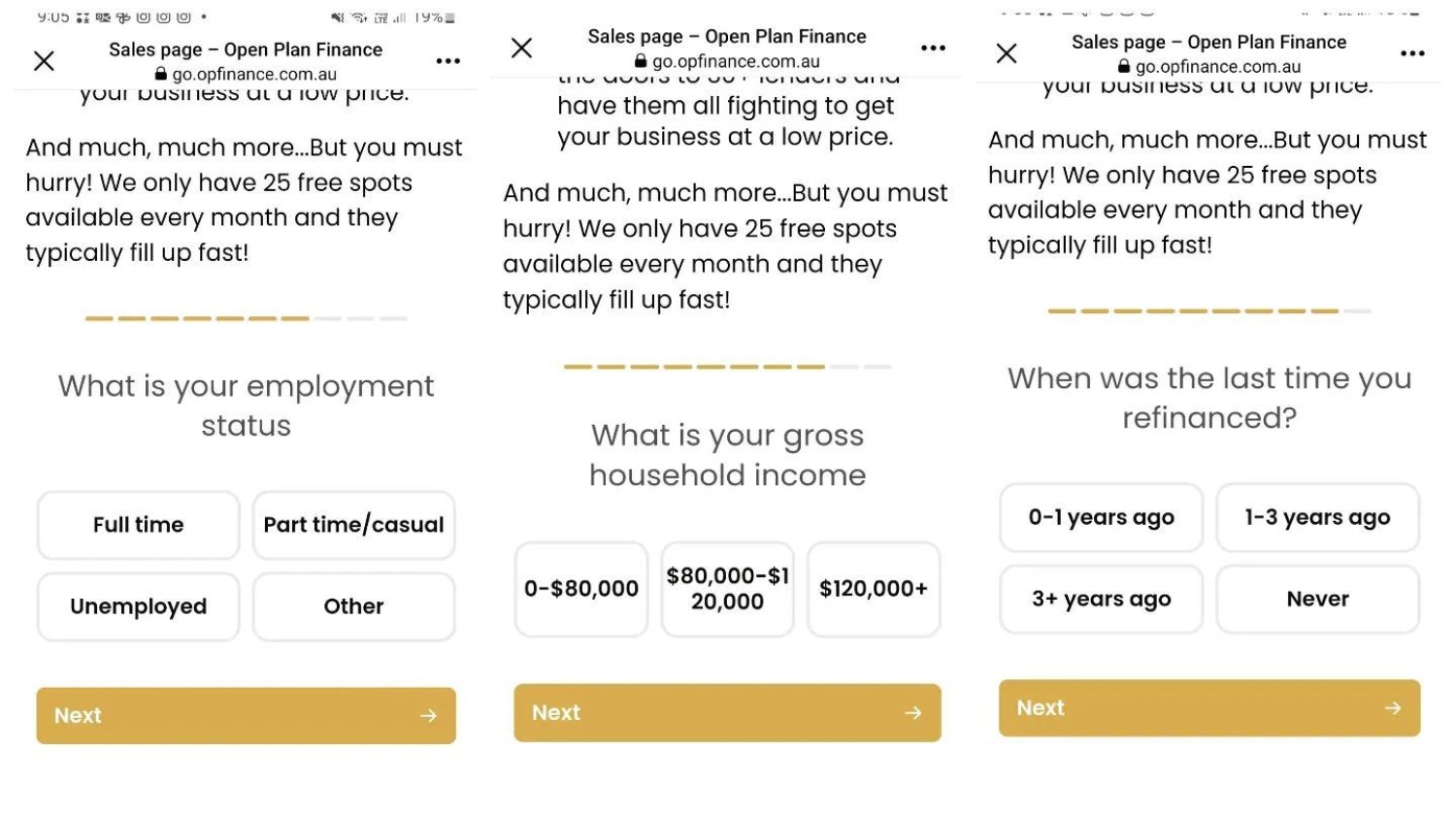Image resolution: width=1456 pixels, height=815 pixels.
Task: Select Part time/casual employment option
Action: tap(354, 525)
